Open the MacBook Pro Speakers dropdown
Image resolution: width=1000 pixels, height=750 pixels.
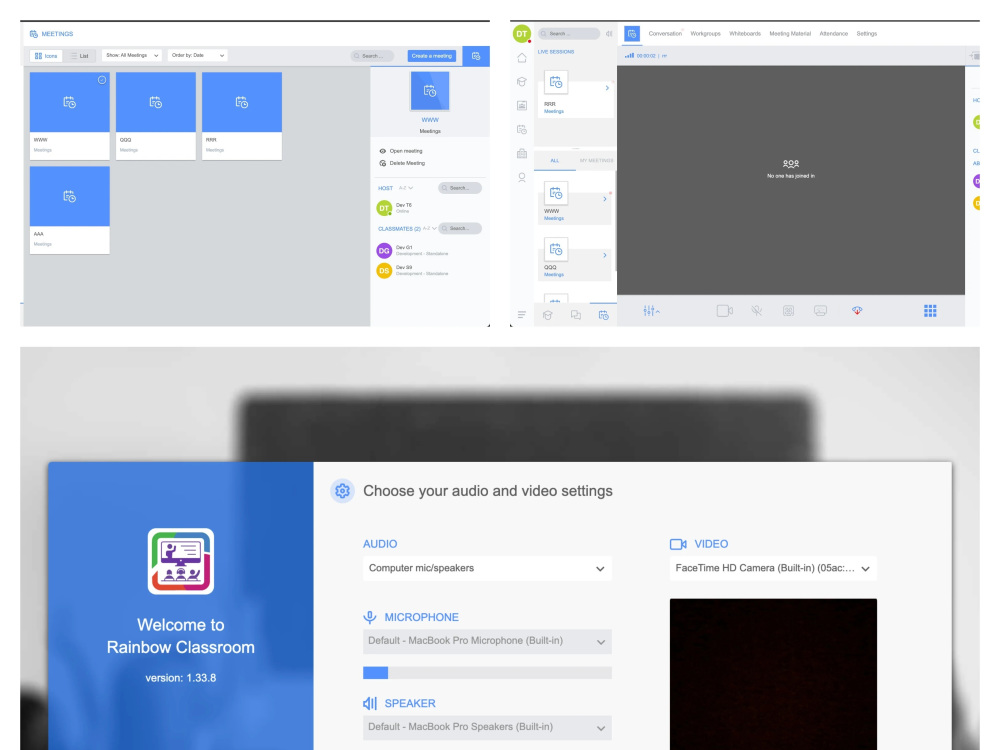pos(487,727)
